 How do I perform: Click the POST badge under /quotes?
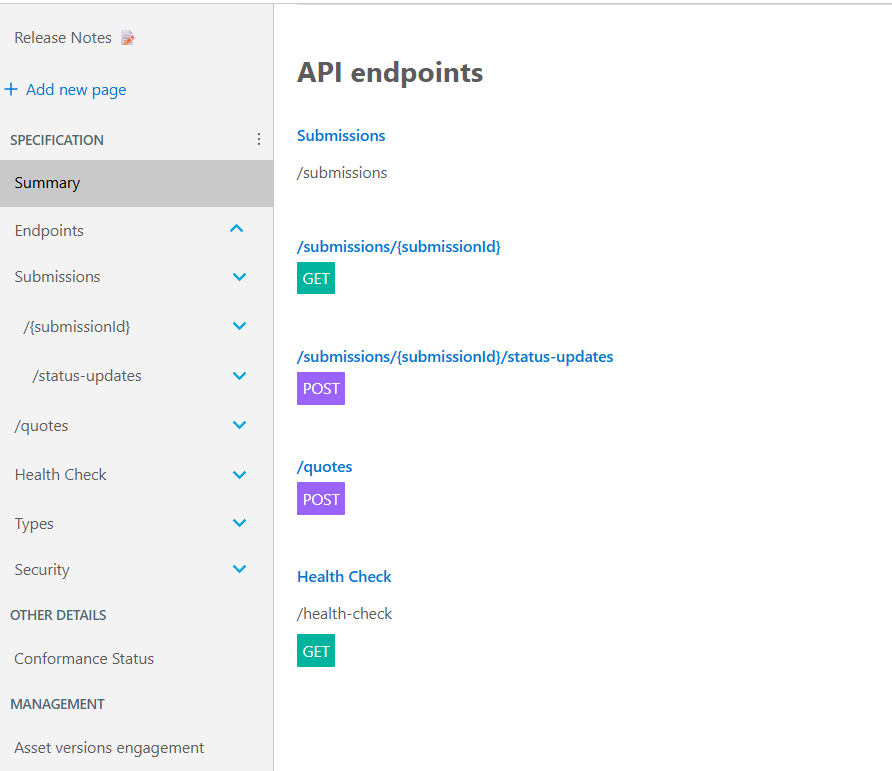(320, 498)
